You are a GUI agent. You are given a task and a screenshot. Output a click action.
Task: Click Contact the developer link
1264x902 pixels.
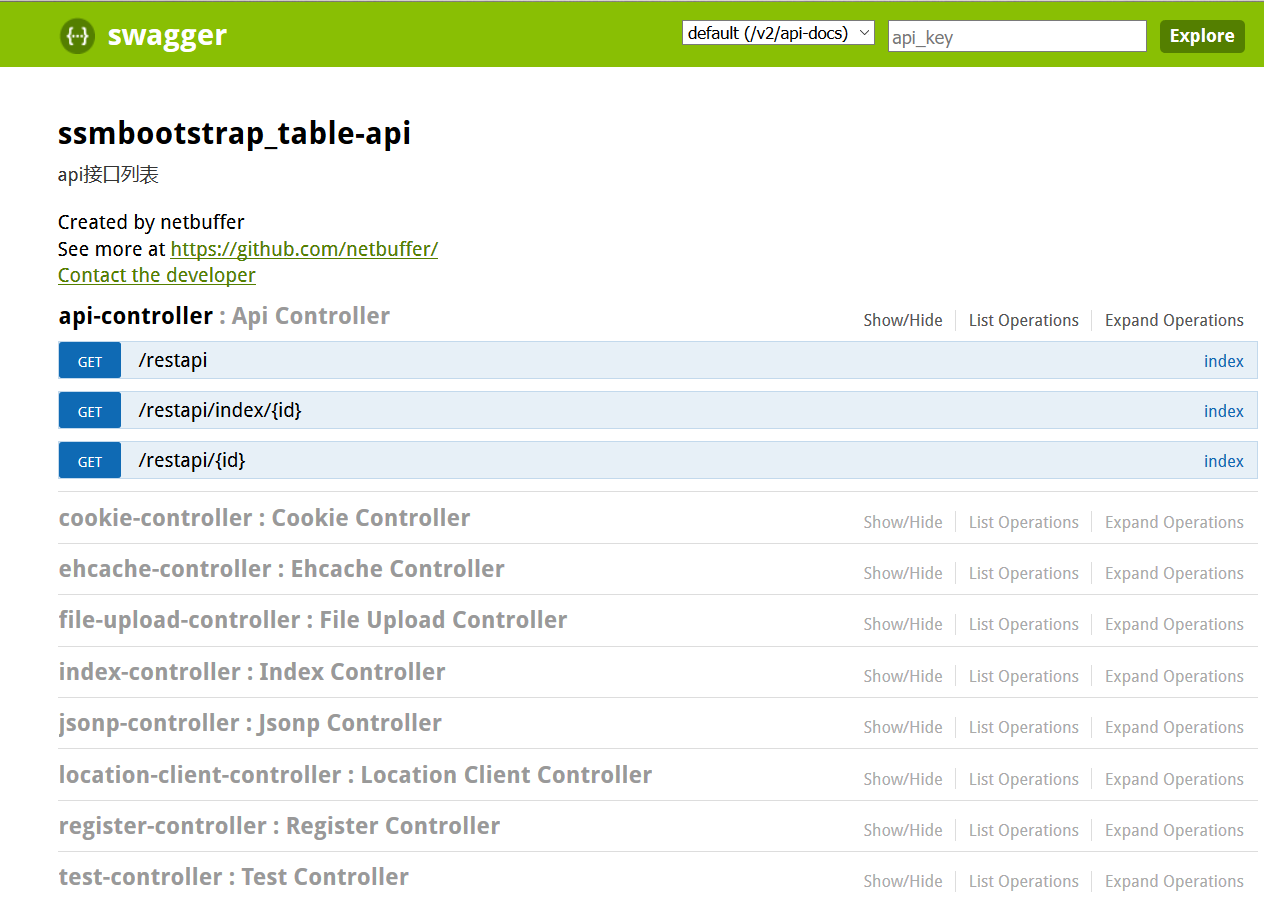coord(157,275)
